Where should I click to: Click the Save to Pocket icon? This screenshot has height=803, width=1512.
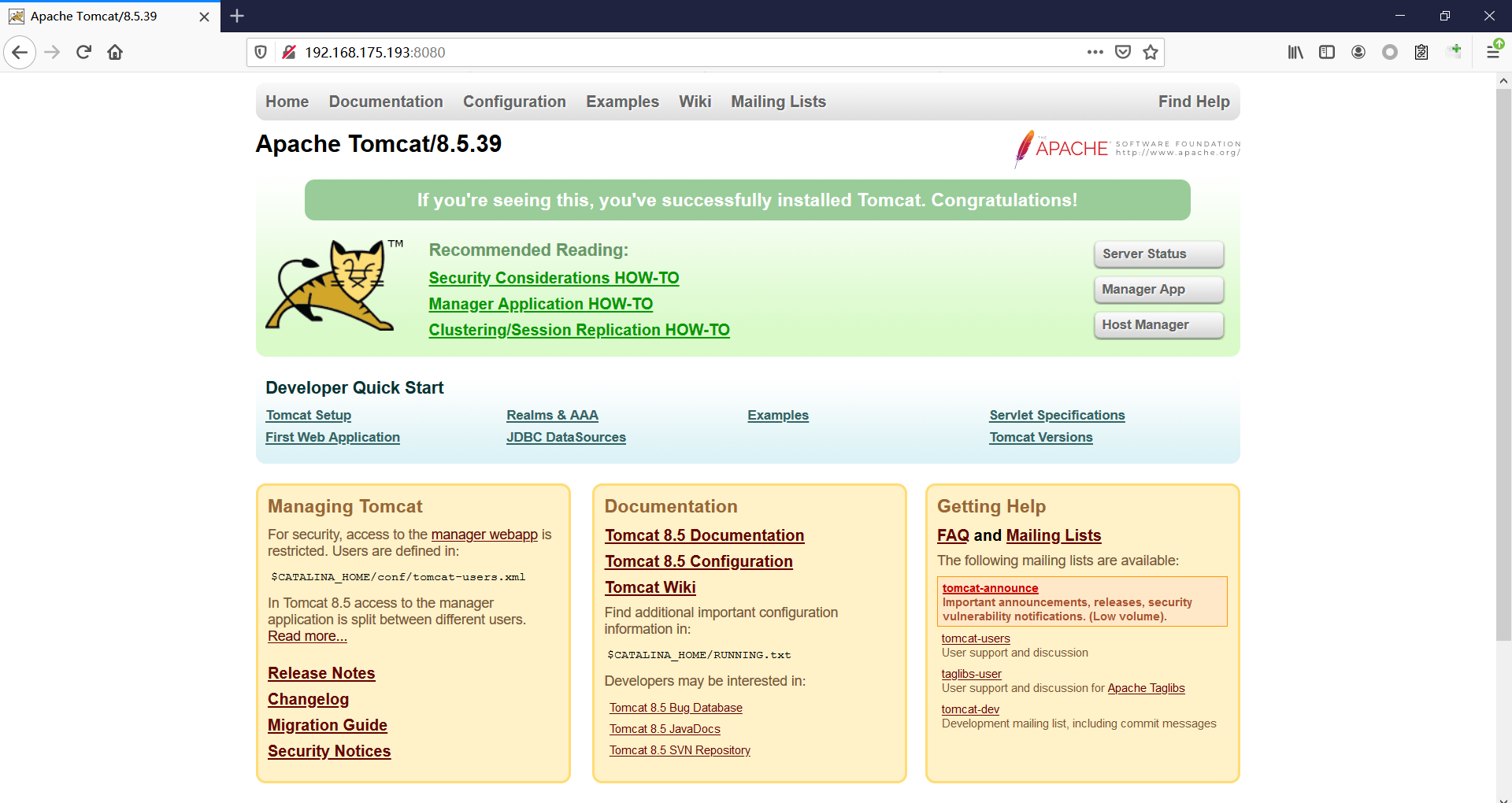[1123, 53]
